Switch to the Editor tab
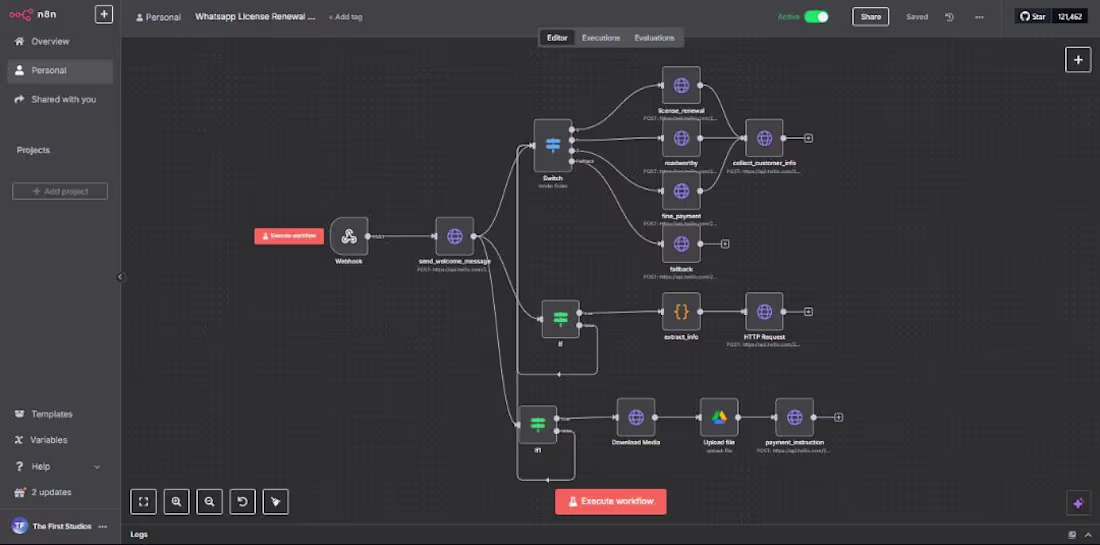Viewport: 1100px width, 545px height. (x=557, y=38)
